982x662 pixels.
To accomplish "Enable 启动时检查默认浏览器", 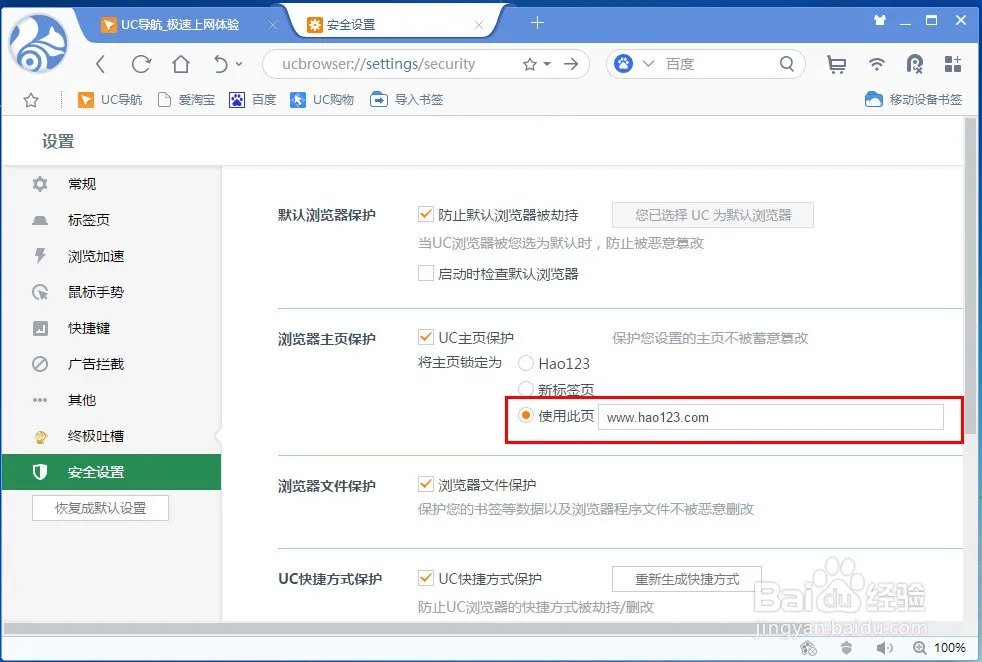I will coord(426,273).
